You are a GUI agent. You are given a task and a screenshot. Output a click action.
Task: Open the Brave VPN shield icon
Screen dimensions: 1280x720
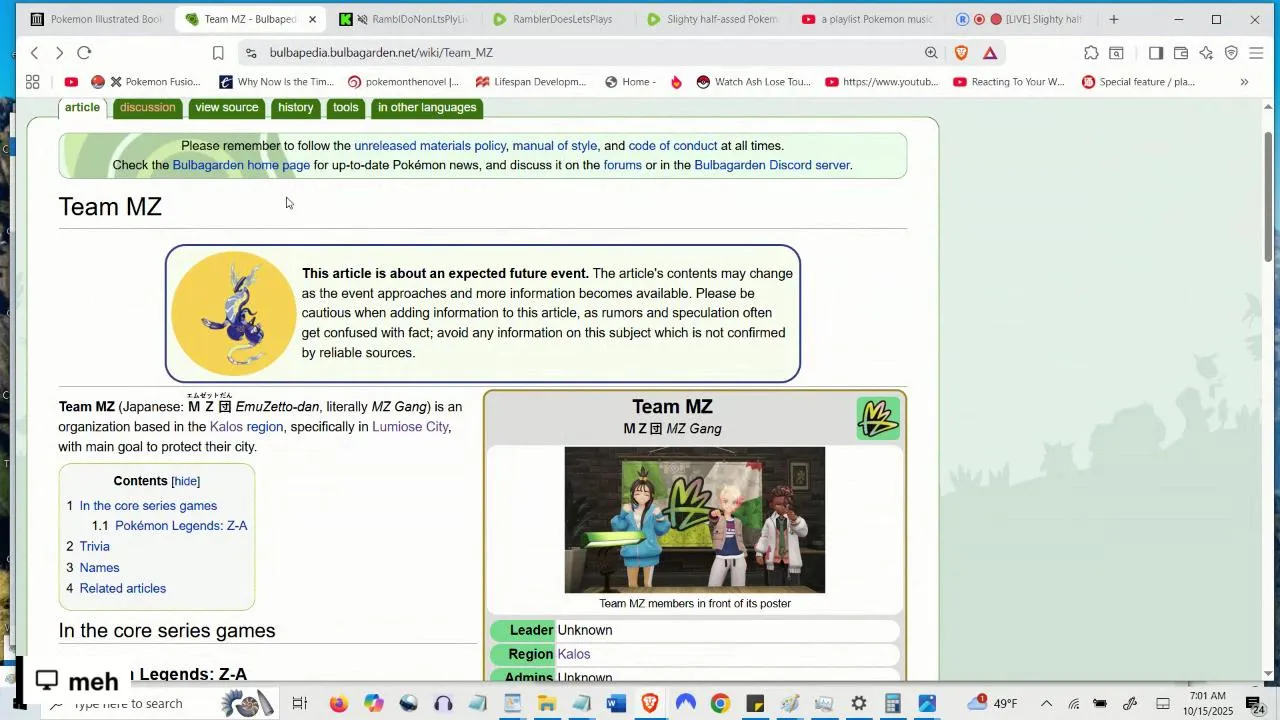click(1231, 53)
